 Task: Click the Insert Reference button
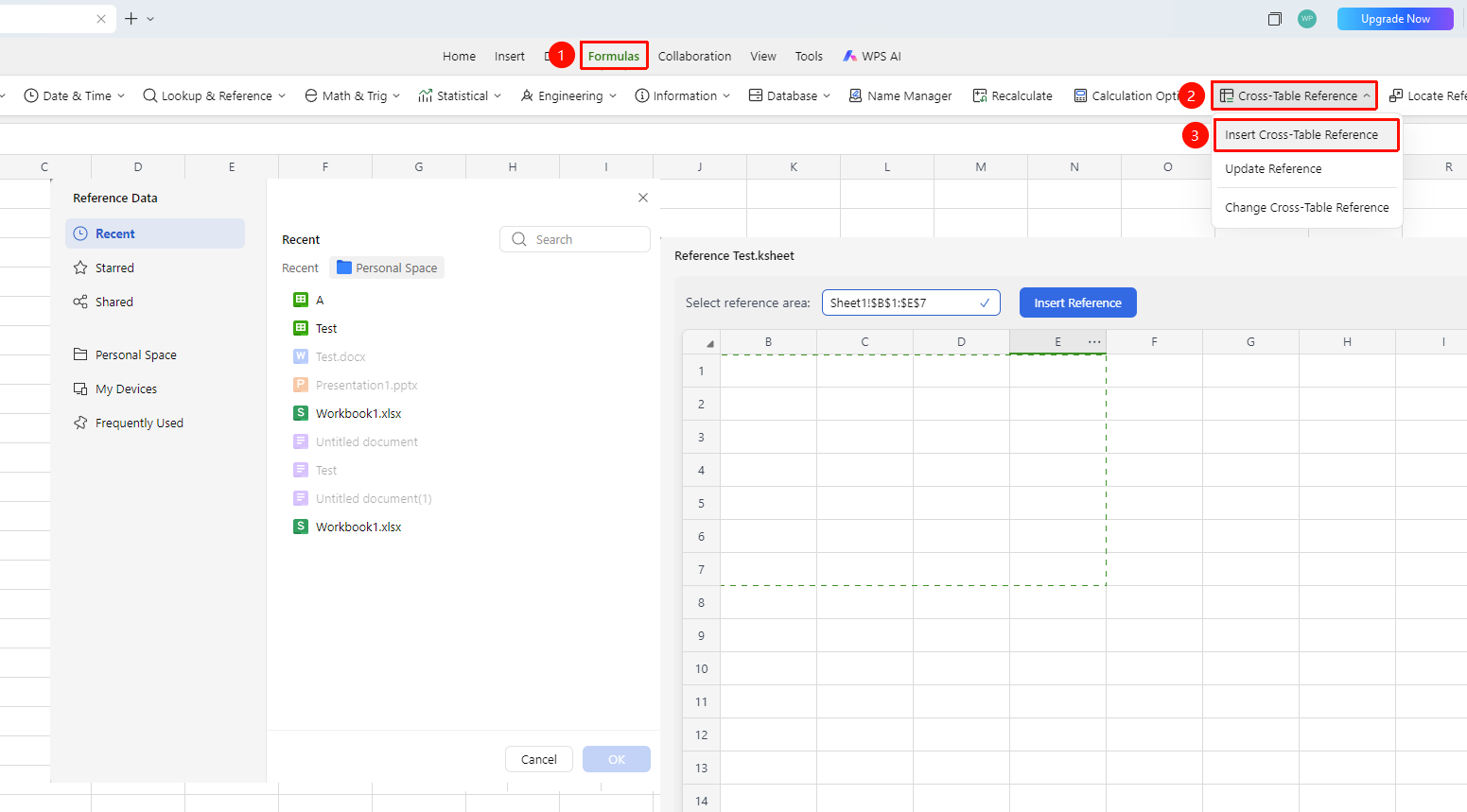pyautogui.click(x=1077, y=302)
